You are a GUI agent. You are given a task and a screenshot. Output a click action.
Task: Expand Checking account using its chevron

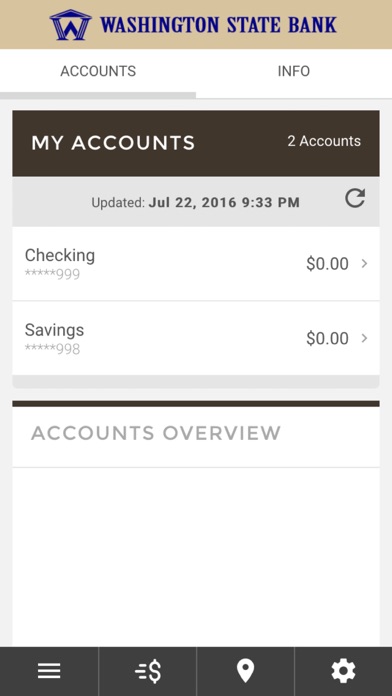pos(364,264)
